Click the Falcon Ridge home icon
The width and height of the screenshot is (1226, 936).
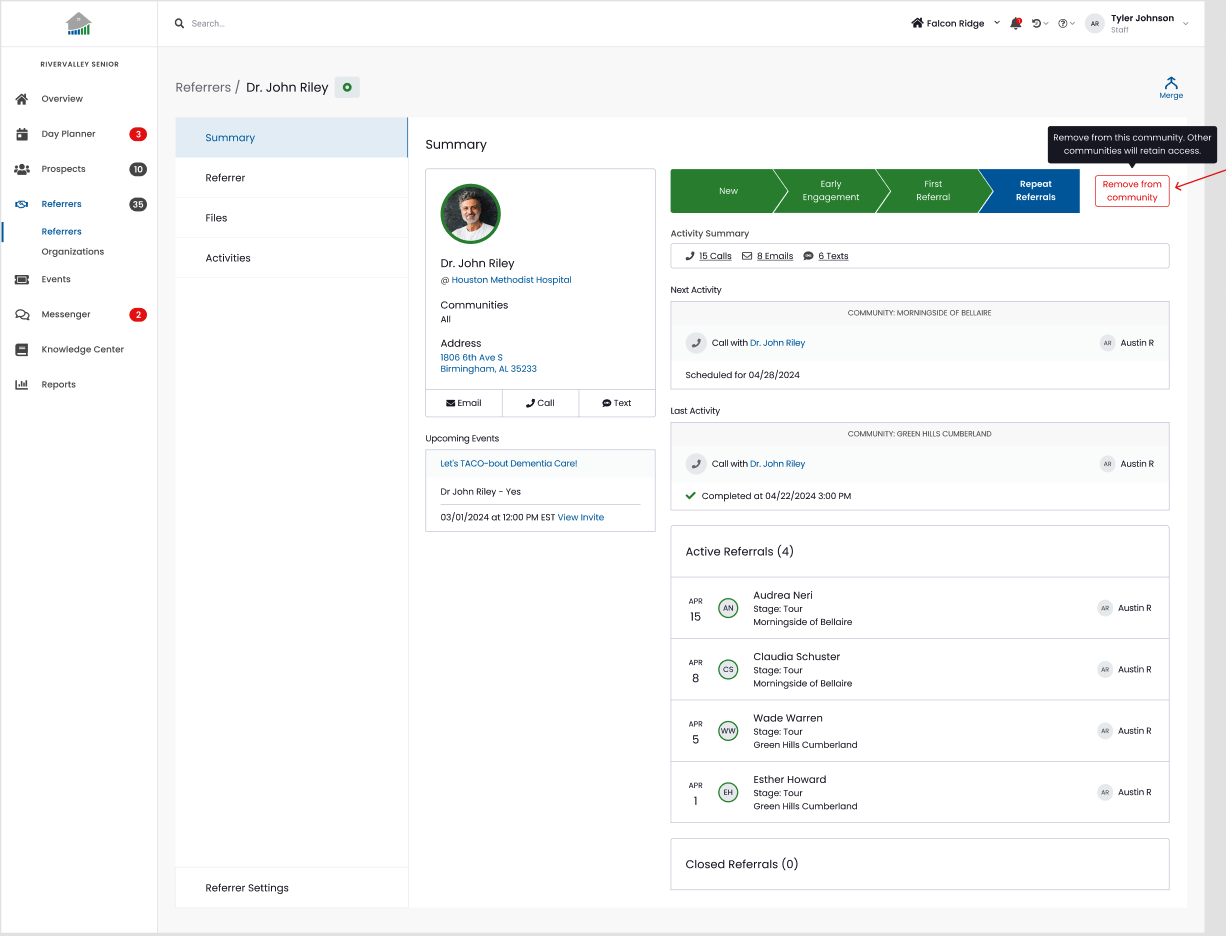[x=917, y=23]
